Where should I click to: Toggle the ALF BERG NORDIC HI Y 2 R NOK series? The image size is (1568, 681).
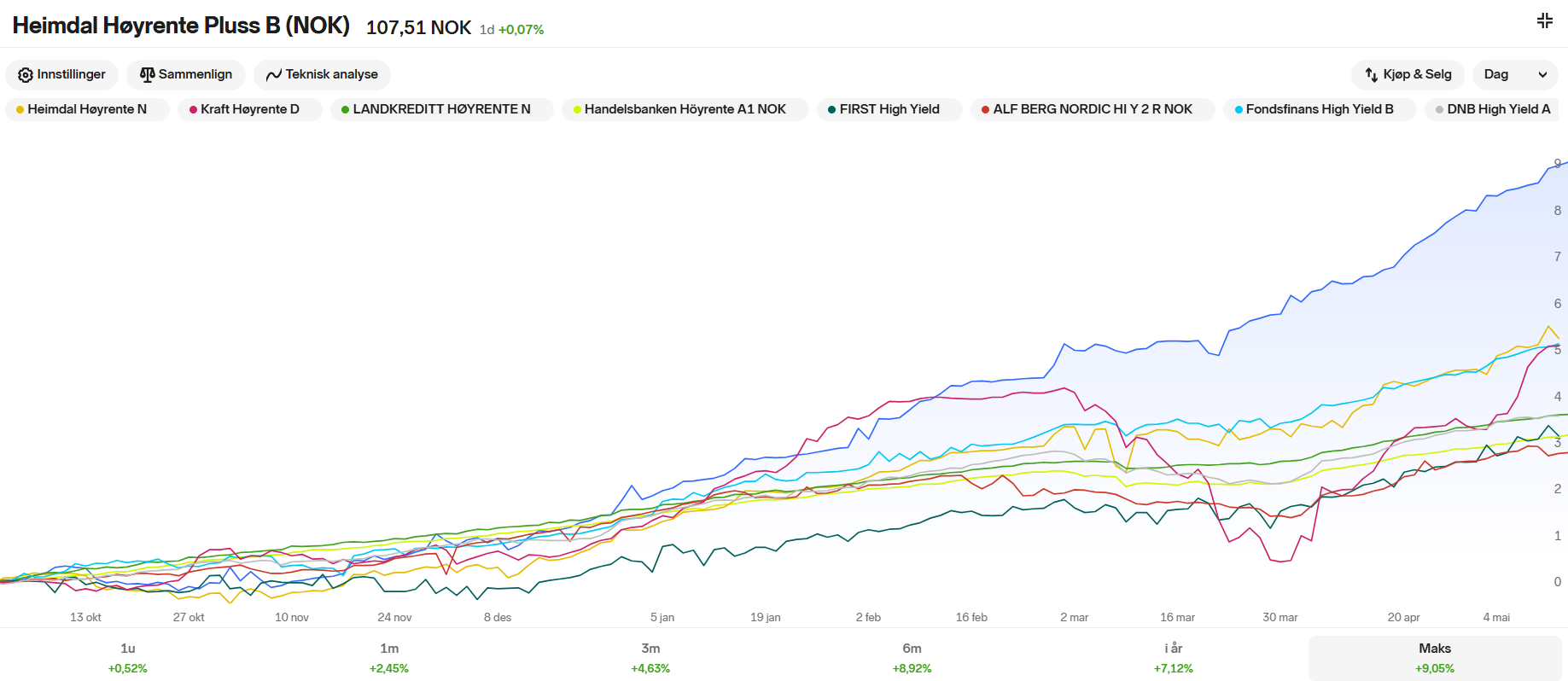click(x=1093, y=109)
